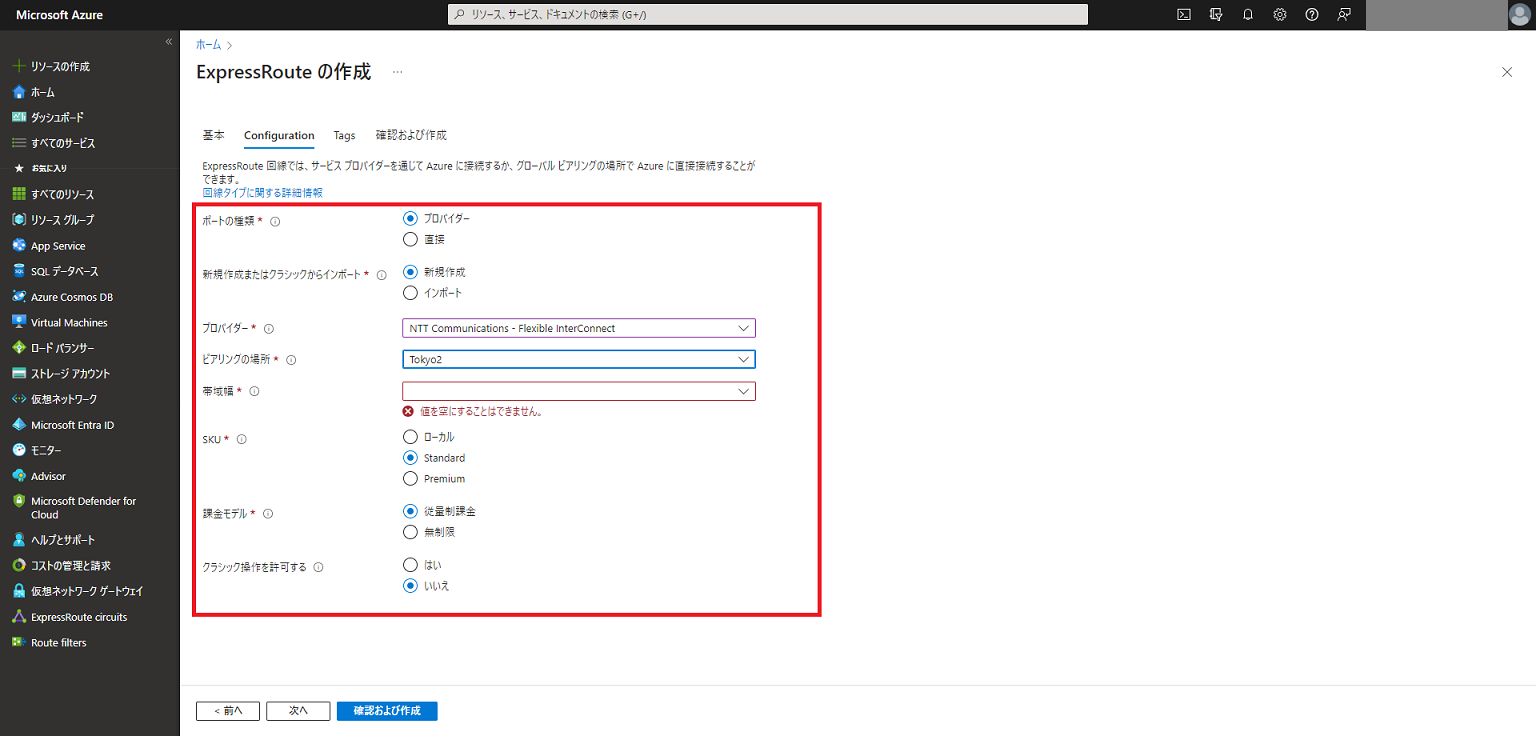Switch to the 基本 tab
This screenshot has height=736, width=1536.
coord(214,135)
